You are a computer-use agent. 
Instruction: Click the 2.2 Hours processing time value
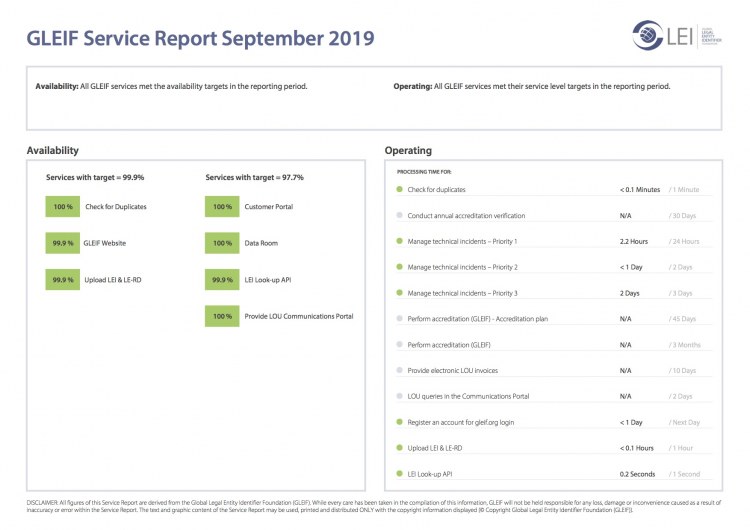click(x=633, y=241)
